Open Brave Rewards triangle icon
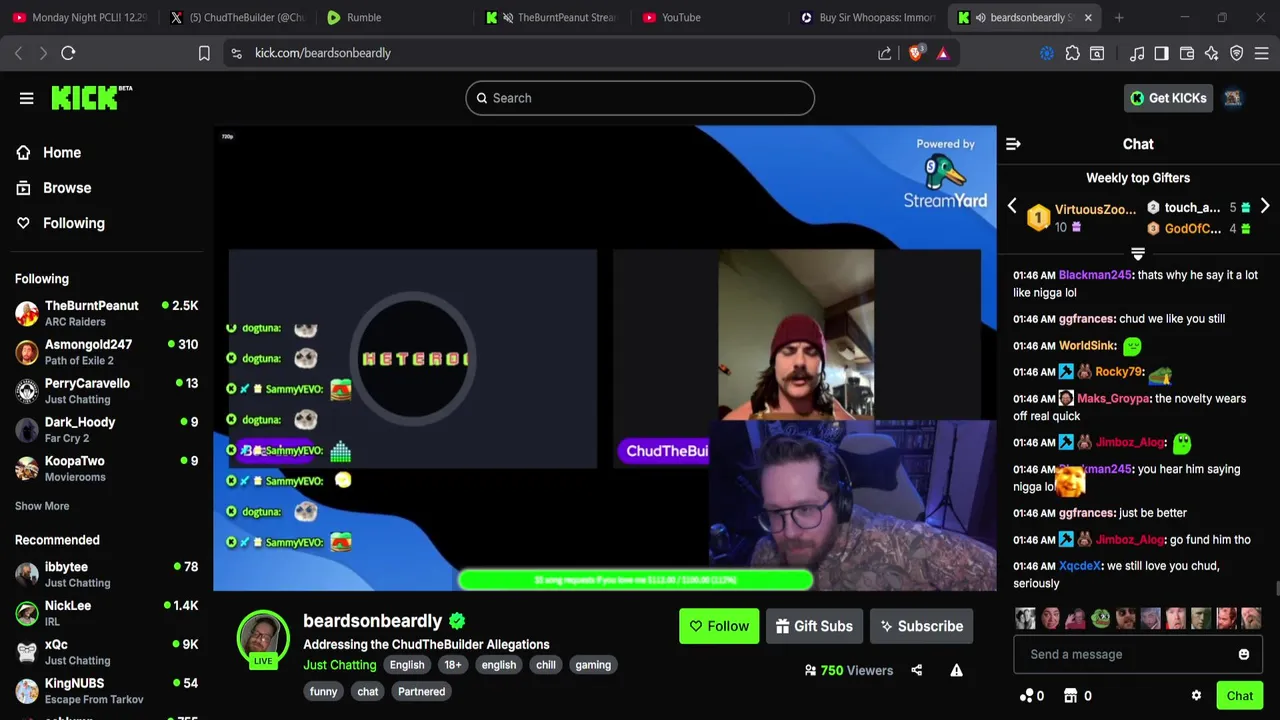1280x720 pixels. point(942,53)
